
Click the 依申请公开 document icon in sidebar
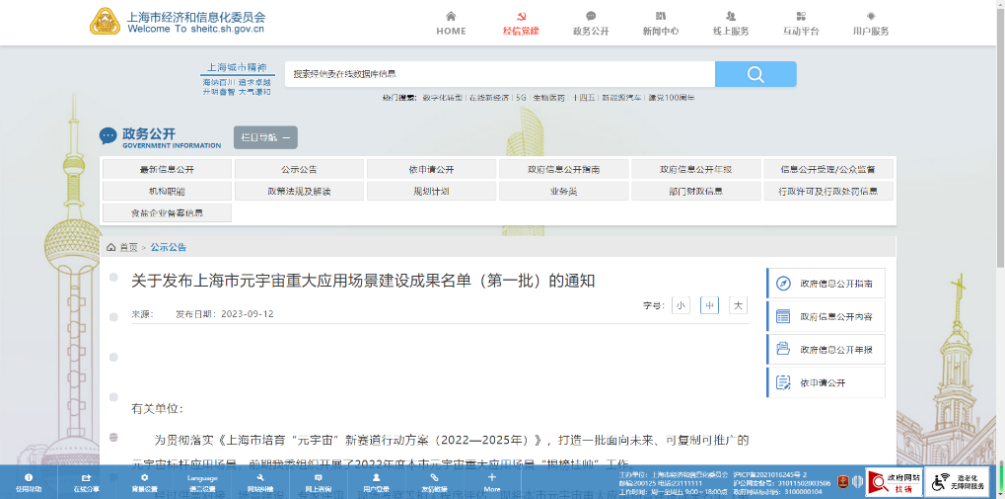pos(784,383)
